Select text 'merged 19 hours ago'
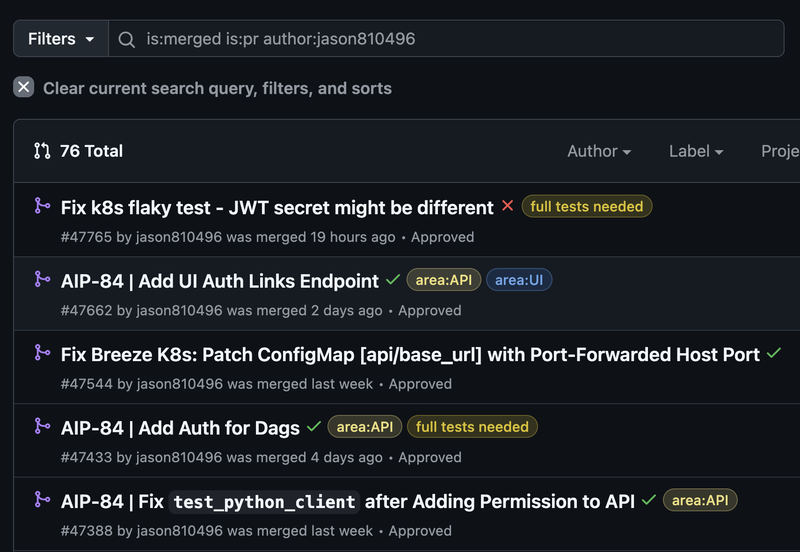Viewport: 800px width, 552px height. coord(326,237)
